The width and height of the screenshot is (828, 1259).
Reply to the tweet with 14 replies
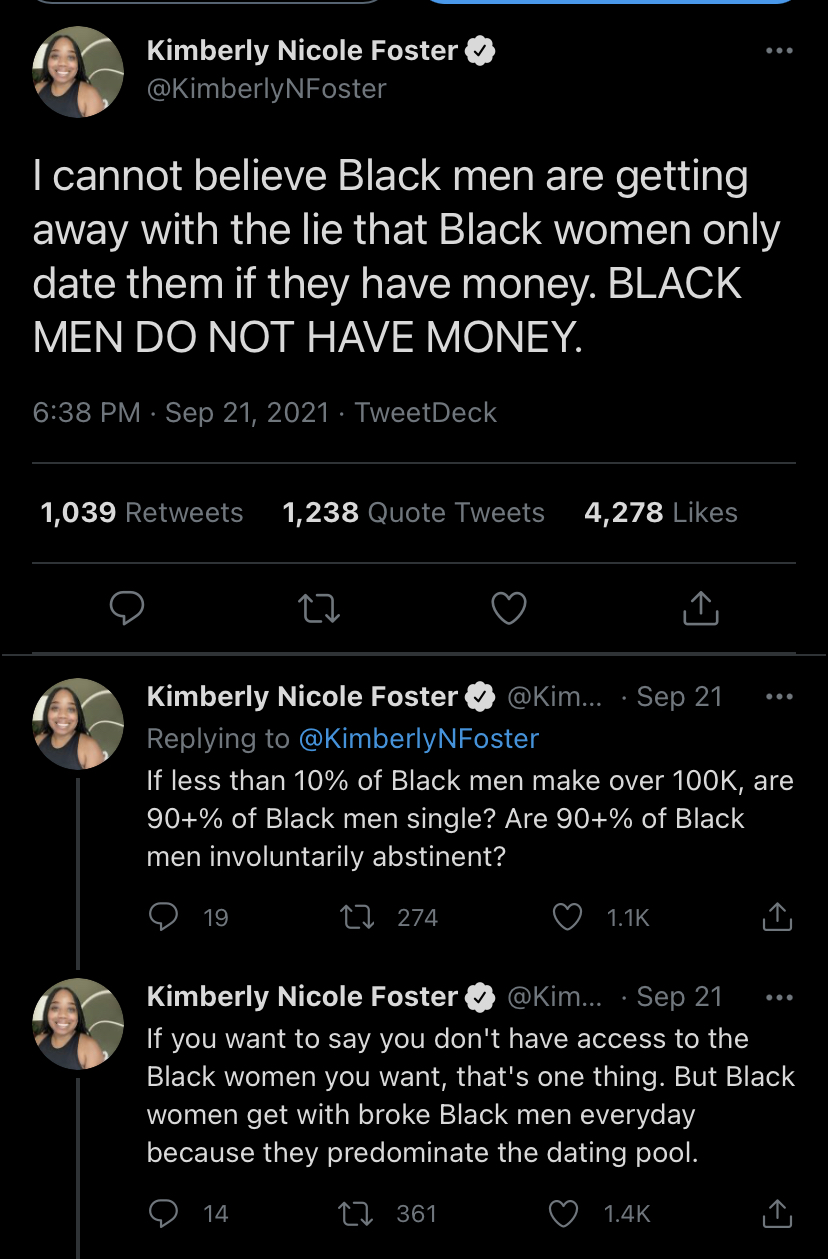(x=162, y=1213)
